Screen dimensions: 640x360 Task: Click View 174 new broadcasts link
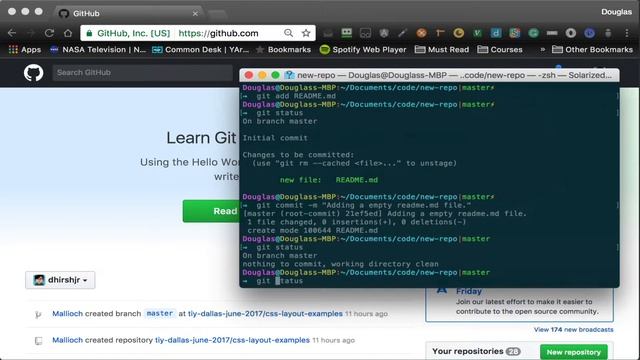point(573,329)
